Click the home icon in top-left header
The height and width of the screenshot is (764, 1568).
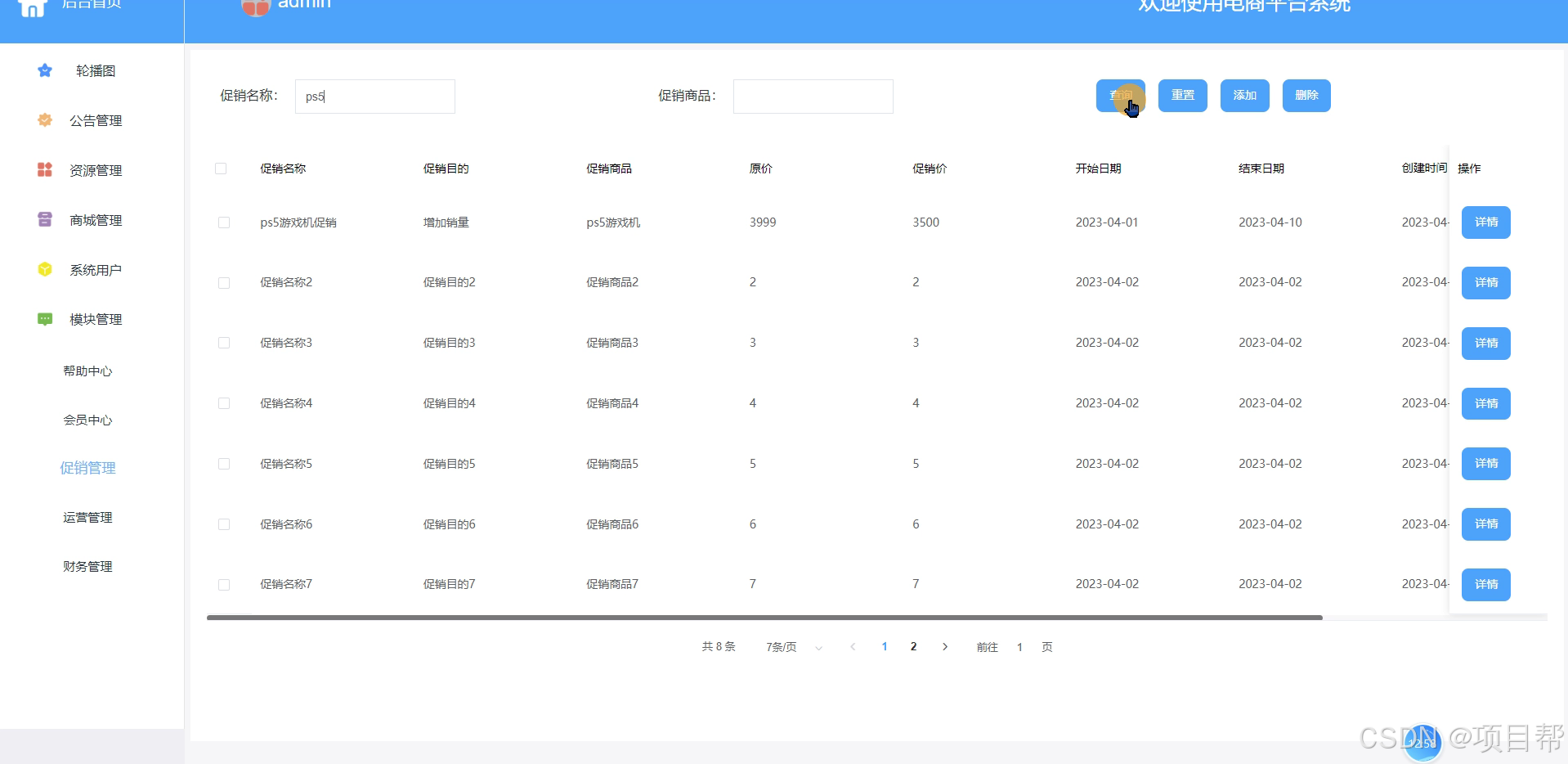(33, 7)
